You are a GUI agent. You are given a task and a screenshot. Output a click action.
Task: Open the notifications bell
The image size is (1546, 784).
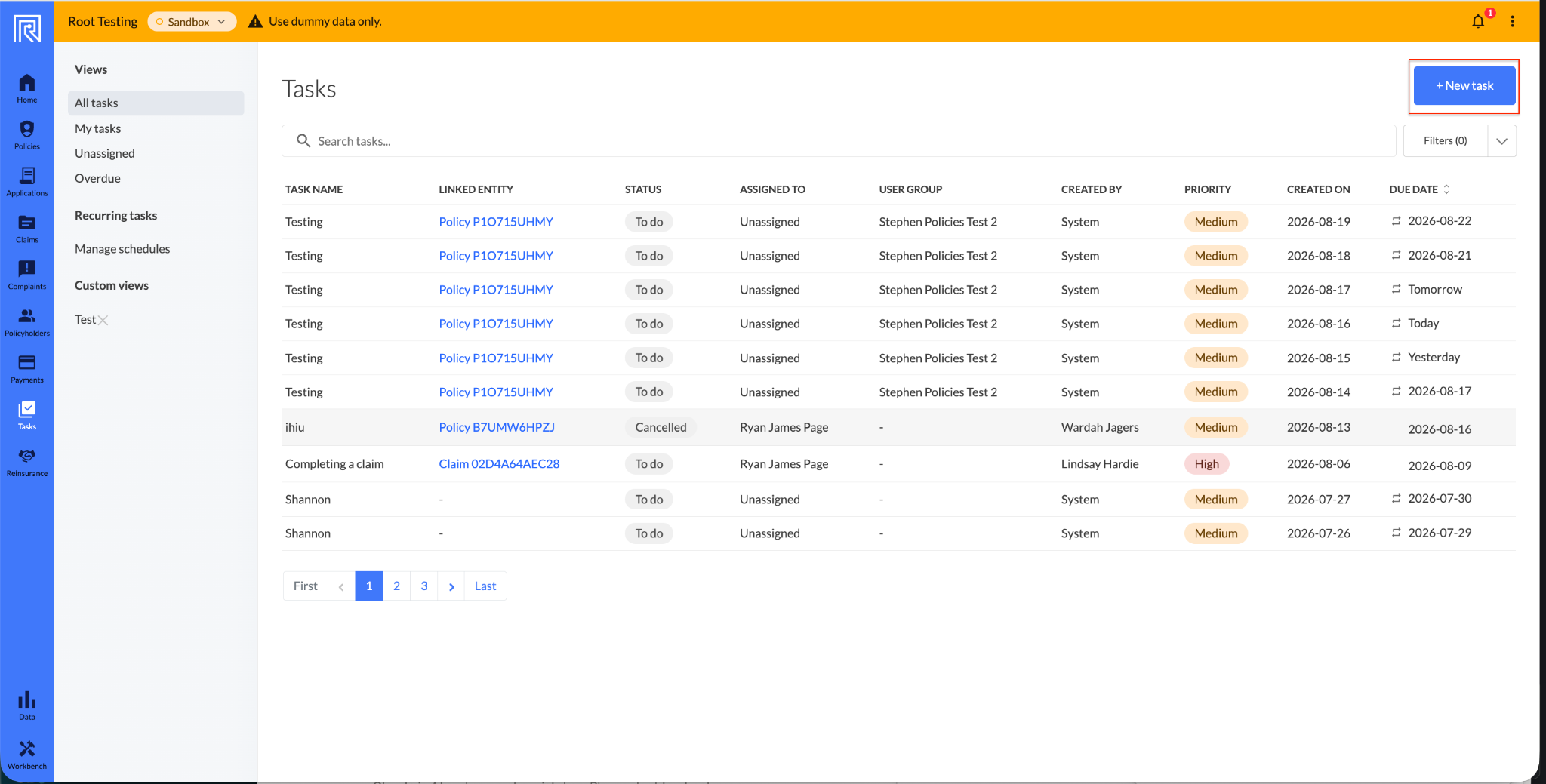[x=1478, y=21]
